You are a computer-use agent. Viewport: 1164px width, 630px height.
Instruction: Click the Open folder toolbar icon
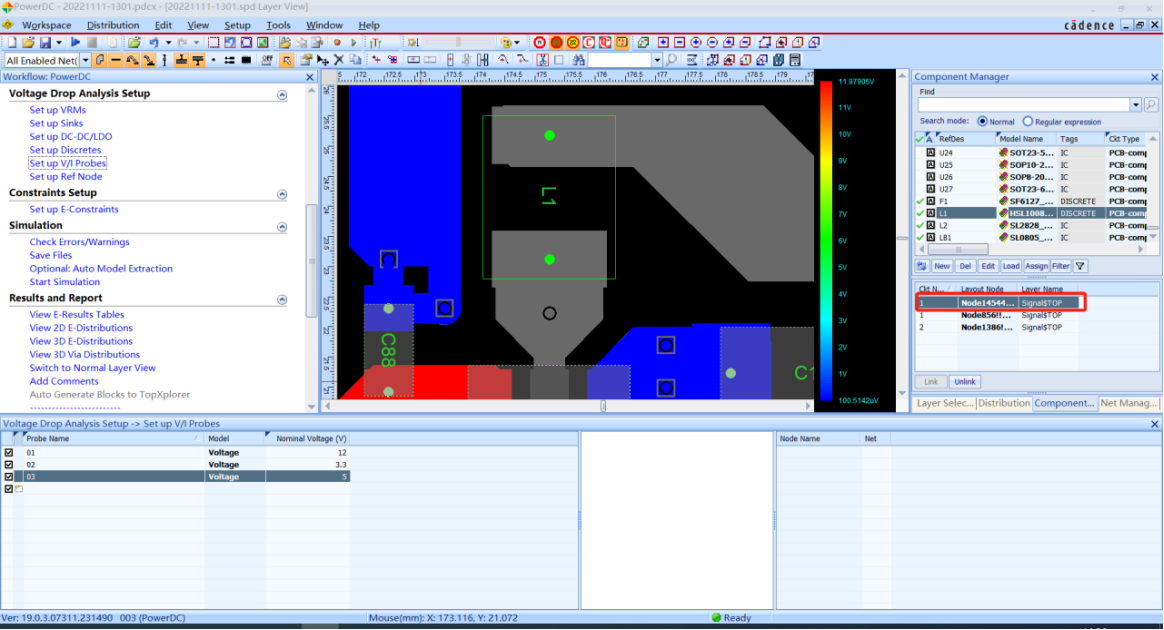coord(28,42)
